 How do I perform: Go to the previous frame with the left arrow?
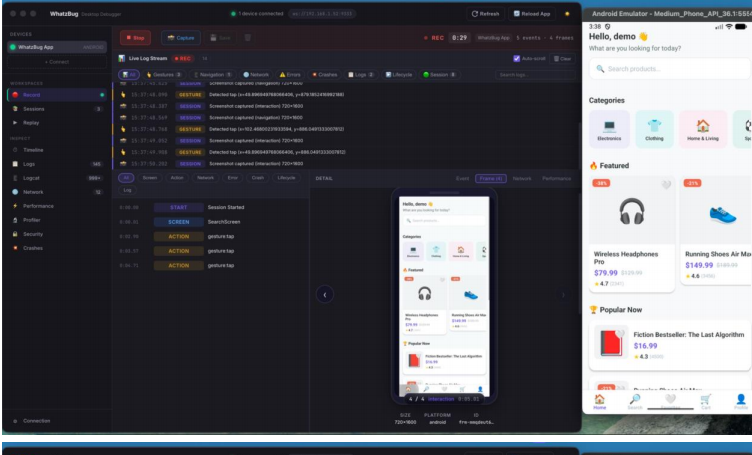click(325, 295)
